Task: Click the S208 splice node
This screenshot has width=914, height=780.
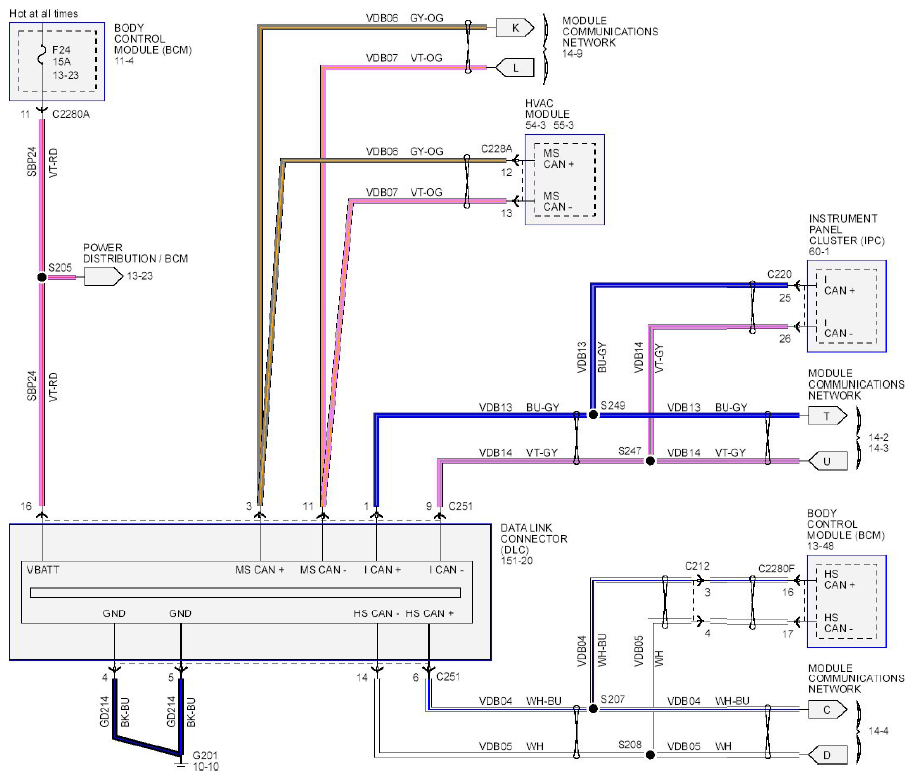Action: tap(650, 754)
